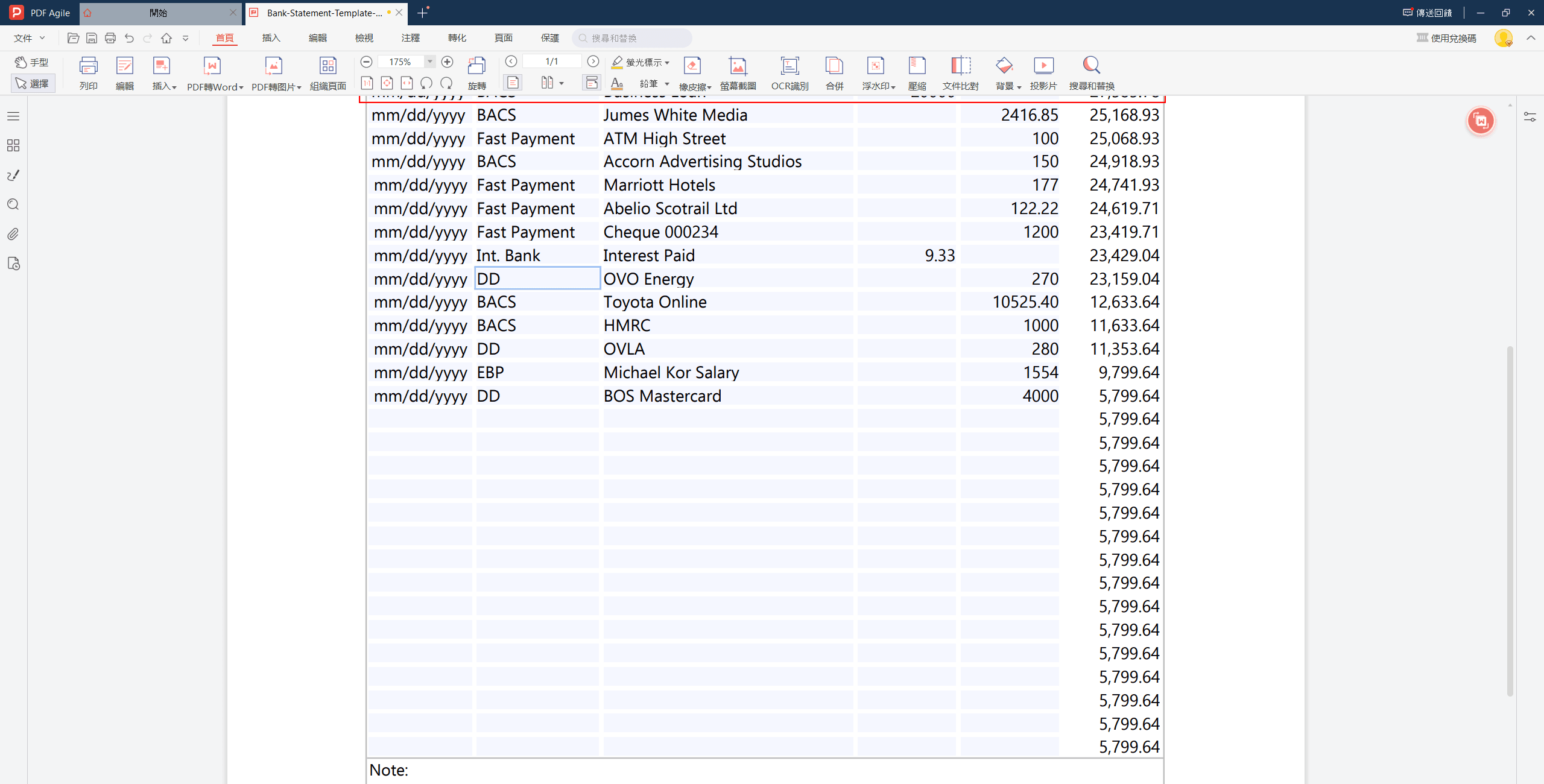This screenshot has height=784, width=1544.
Task: Run OCR recognition (OCR識別)
Action: (x=789, y=73)
